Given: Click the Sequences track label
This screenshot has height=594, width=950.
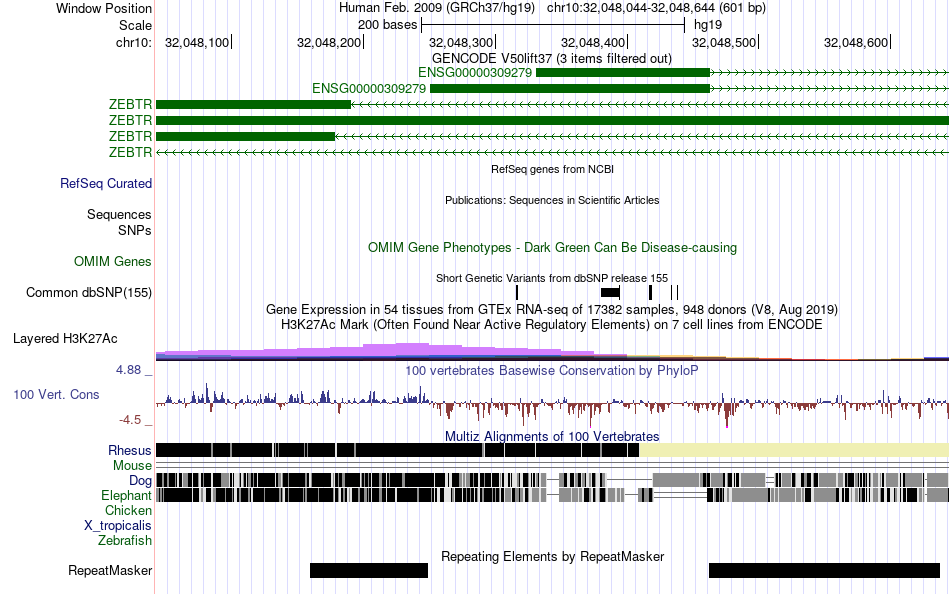Looking at the screenshot, I should coord(119,215).
